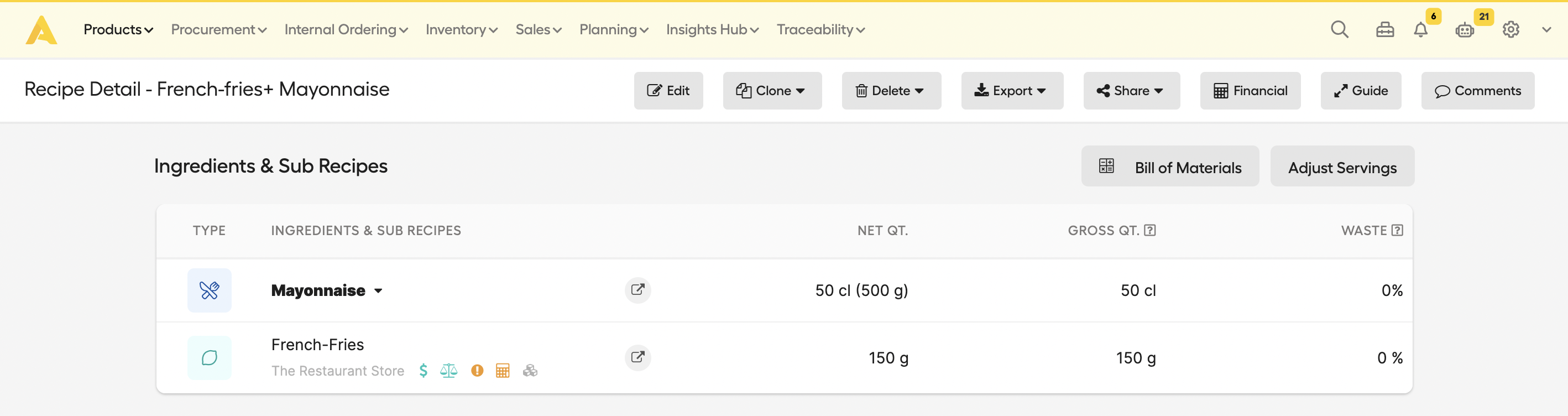Screen dimensions: 1568x416
Task: Open the Products menu
Action: tap(118, 29)
